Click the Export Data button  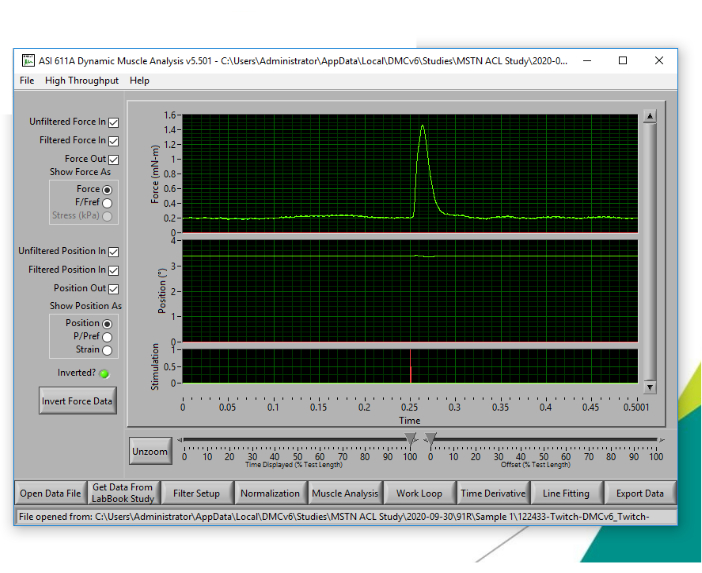[639, 493]
